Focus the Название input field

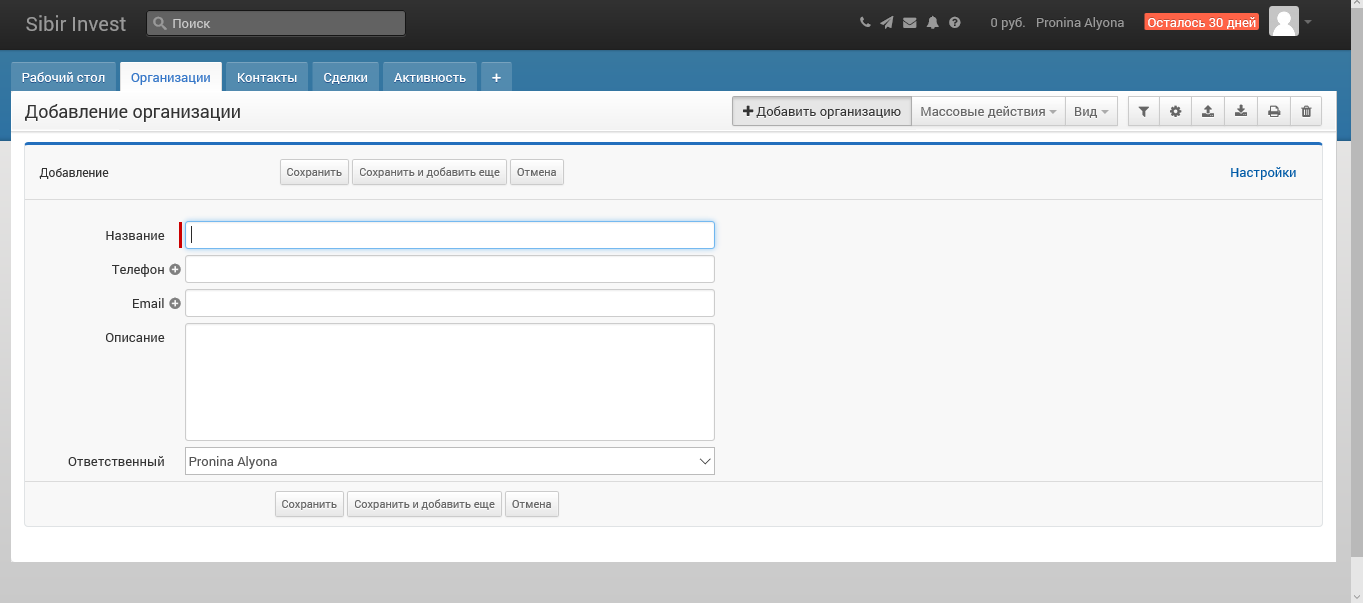click(x=450, y=235)
